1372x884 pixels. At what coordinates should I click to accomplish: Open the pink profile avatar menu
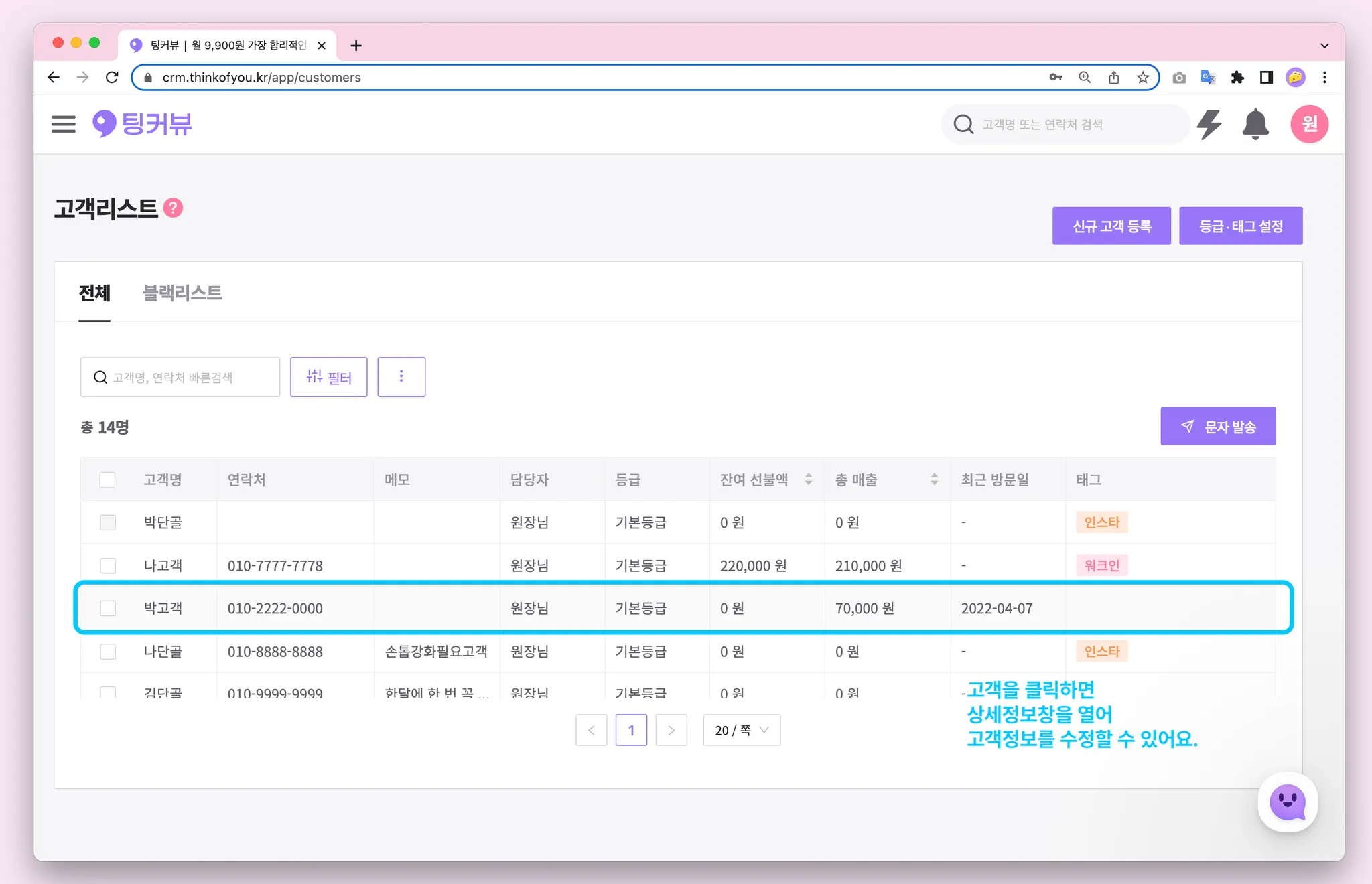[1309, 124]
